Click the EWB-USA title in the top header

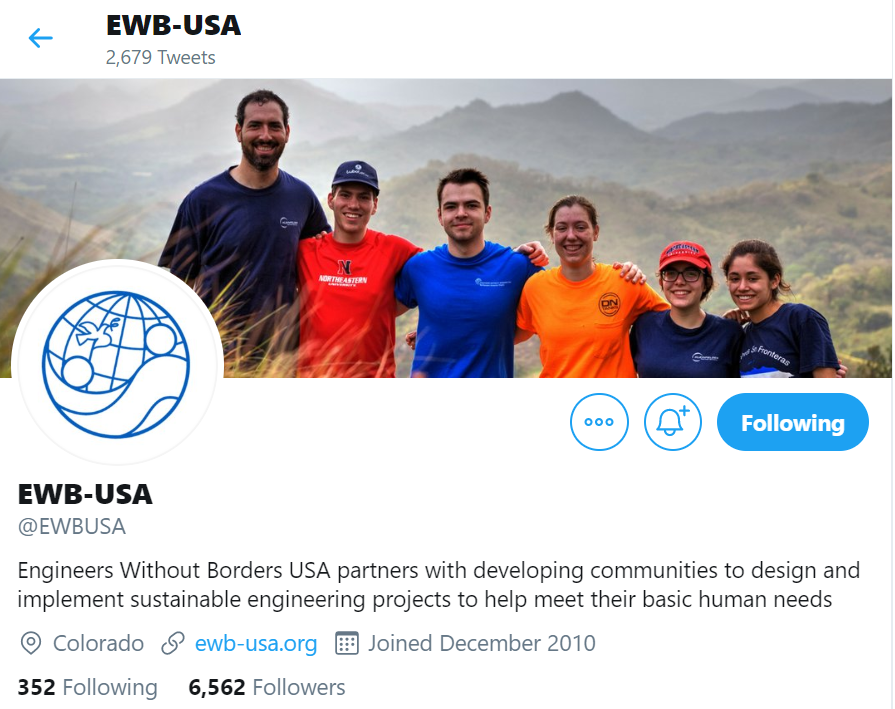click(x=174, y=25)
